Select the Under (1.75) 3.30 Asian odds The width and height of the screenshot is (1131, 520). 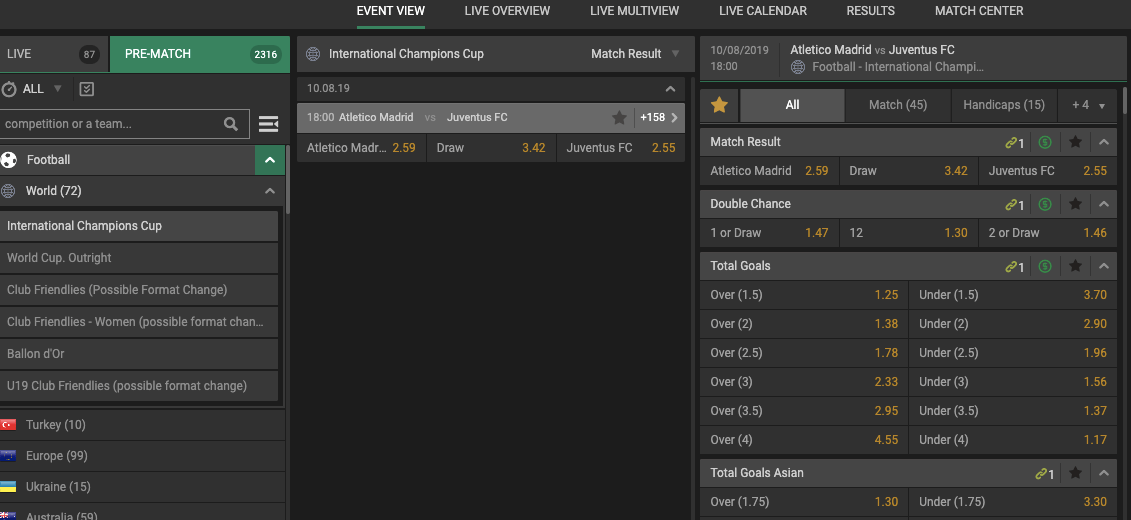1013,502
